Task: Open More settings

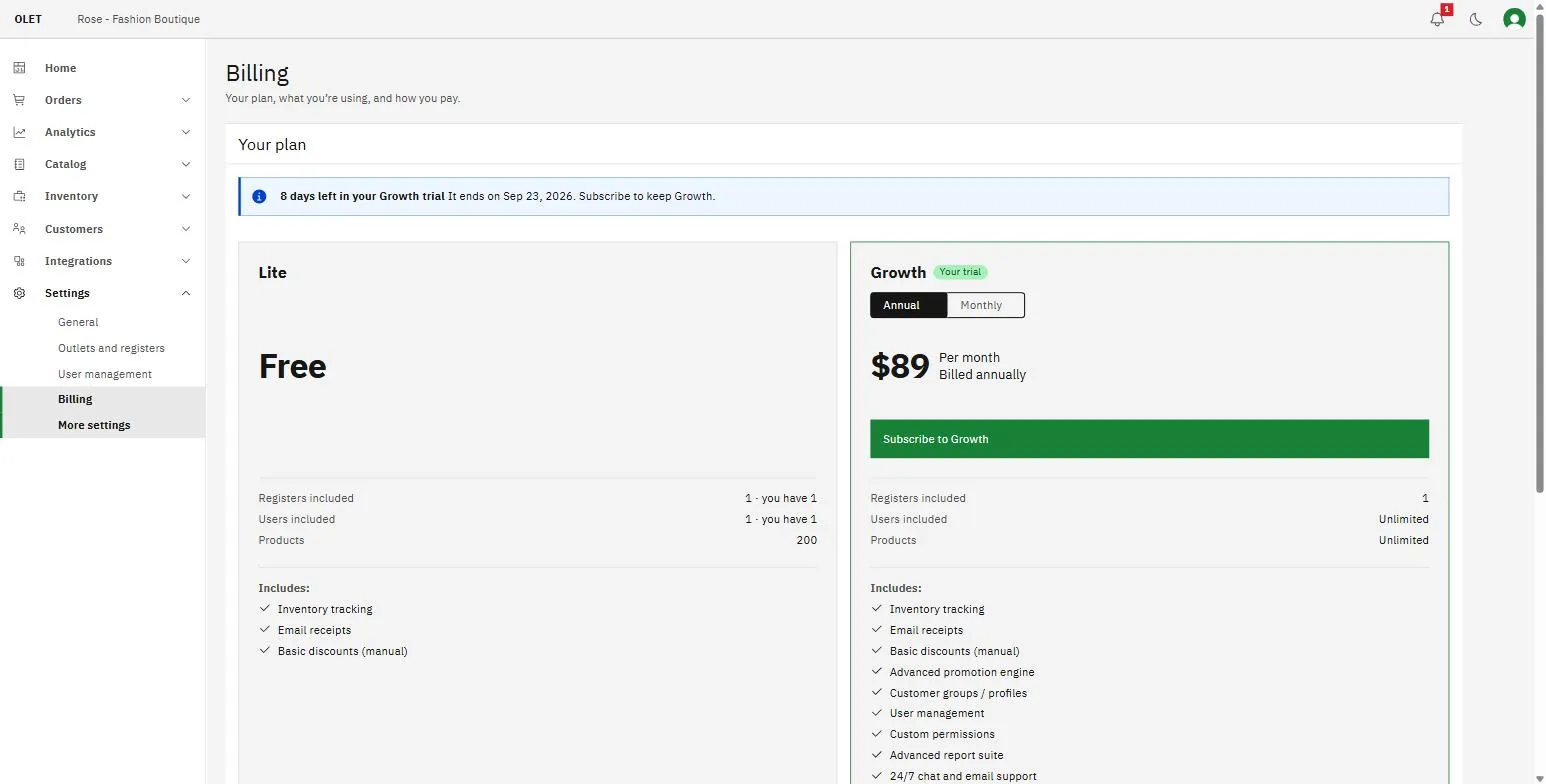Action: pyautogui.click(x=102, y=425)
